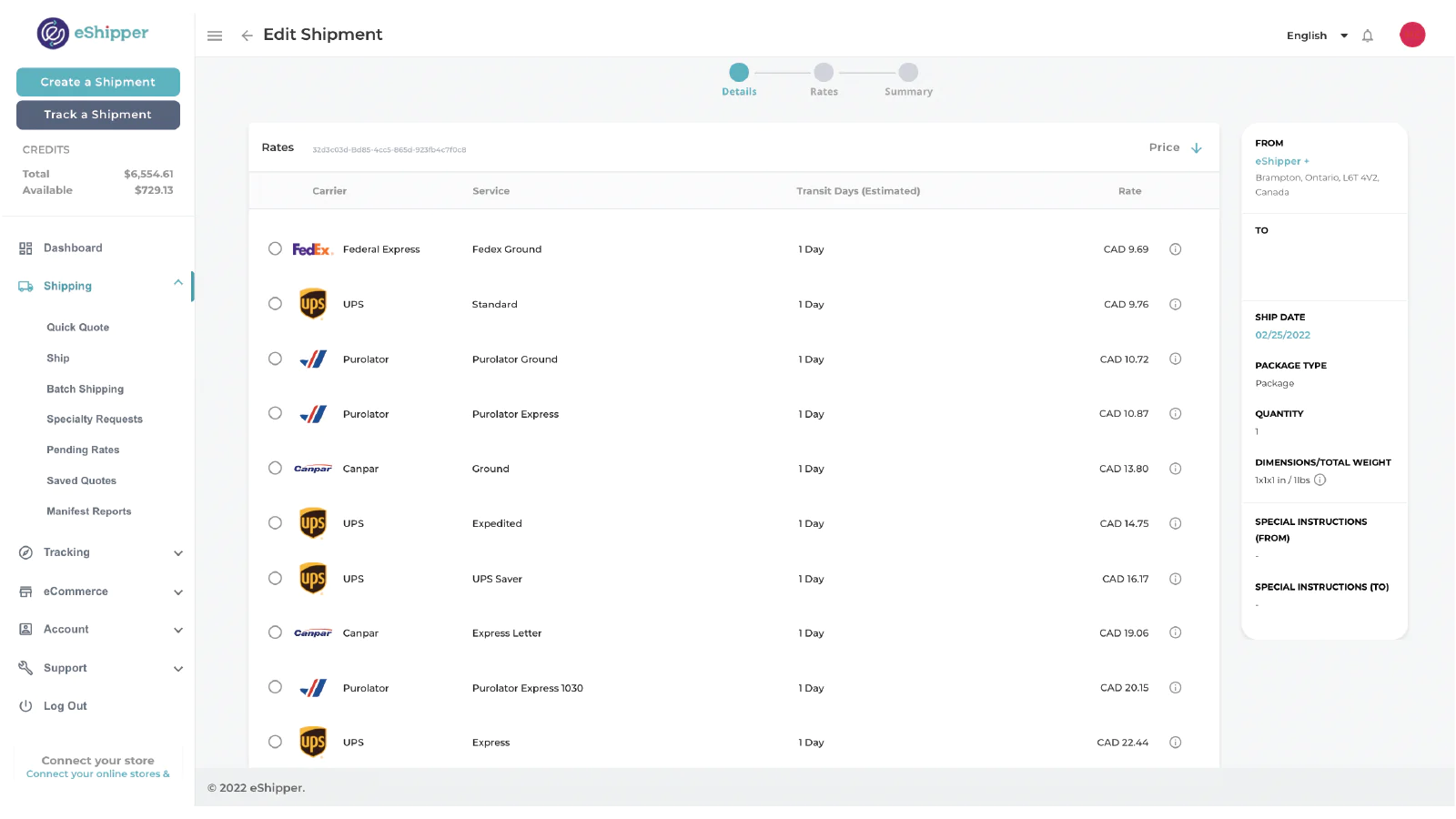
Task: Click the Support wrench icon
Action: click(25, 668)
